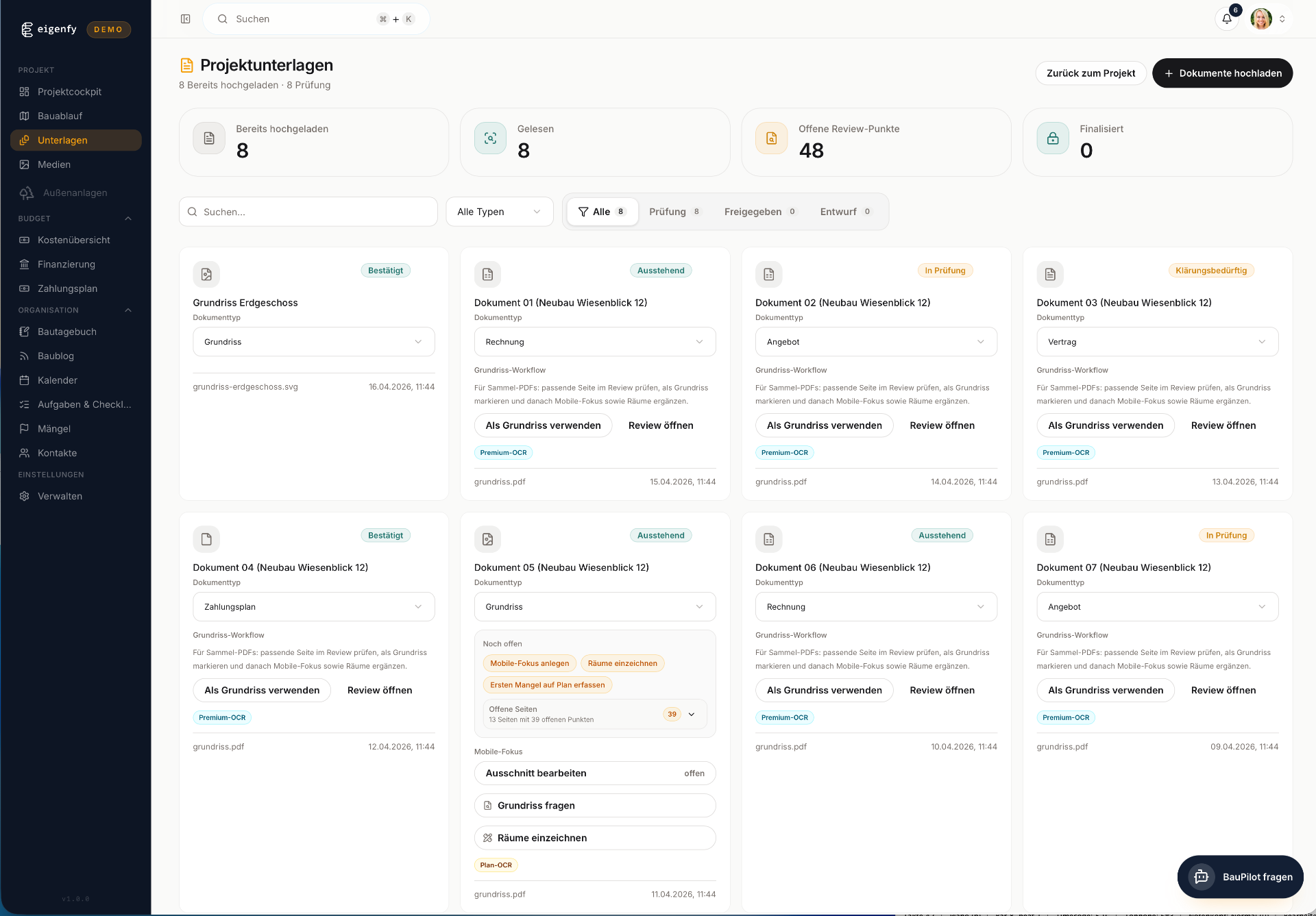This screenshot has height=916, width=1316.
Task: Expand Offene Seiten list with 39 points
Action: [x=692, y=714]
